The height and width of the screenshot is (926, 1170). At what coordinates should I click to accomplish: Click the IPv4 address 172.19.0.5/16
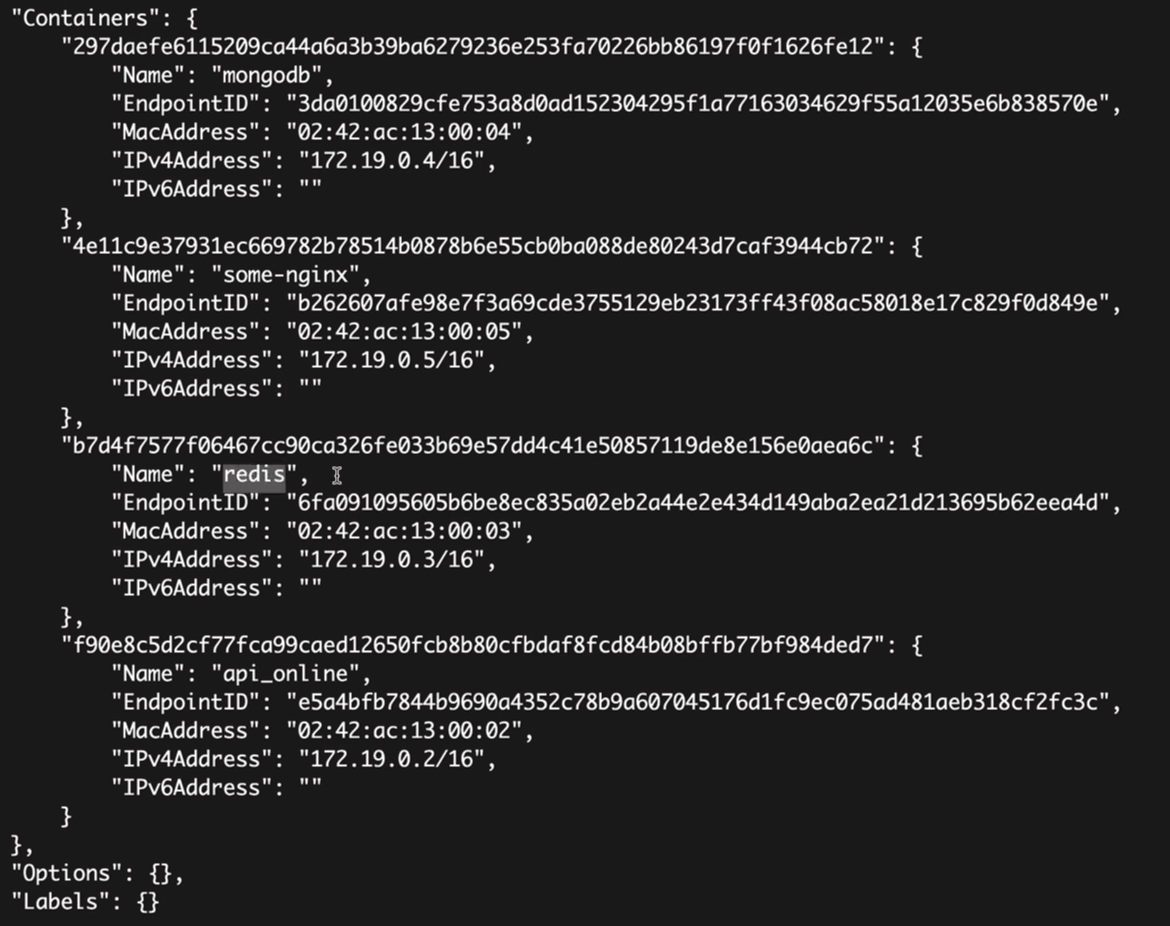coord(392,360)
